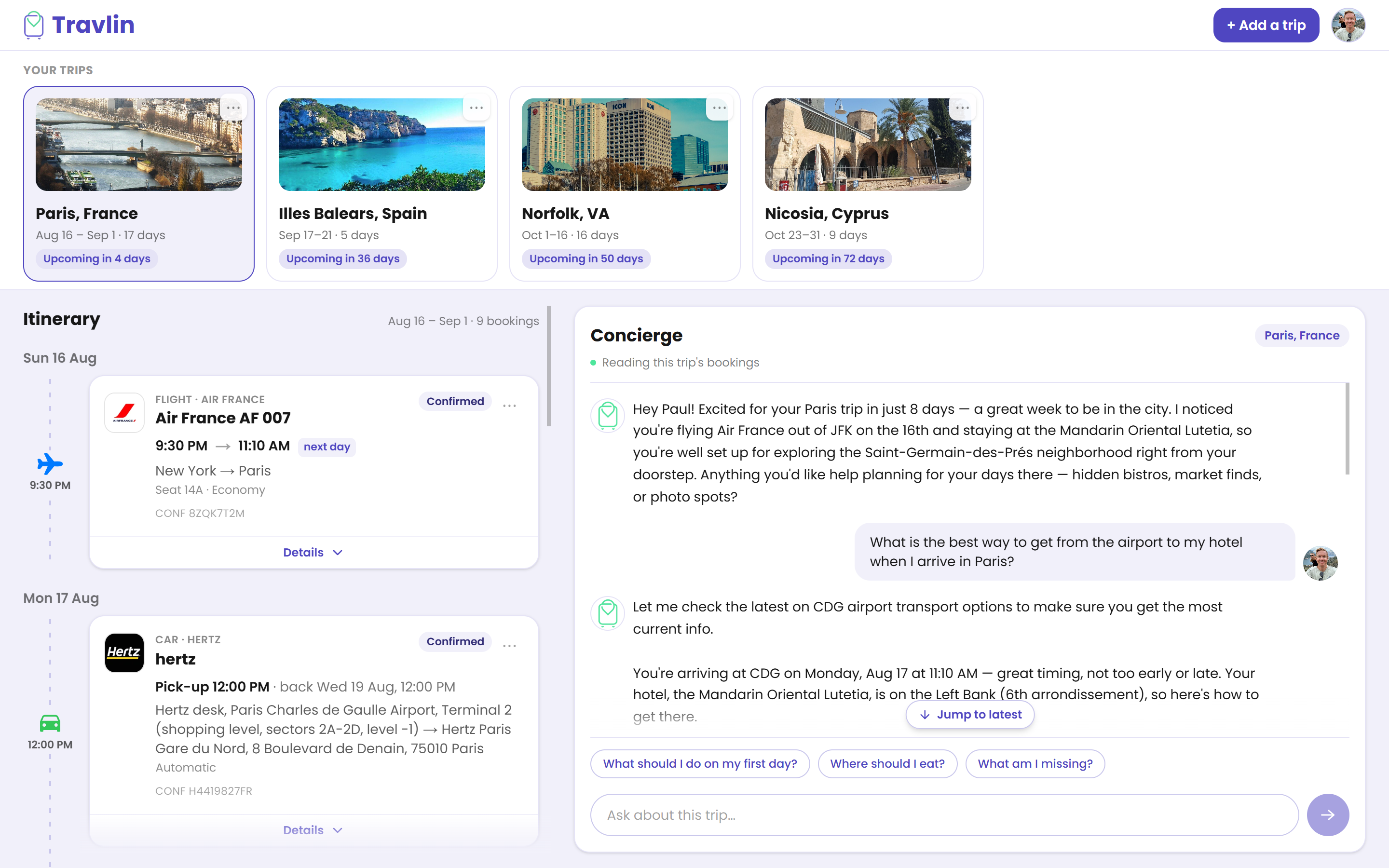Click the 'Automatic' transmission label
The image size is (1389, 868).
point(185,768)
